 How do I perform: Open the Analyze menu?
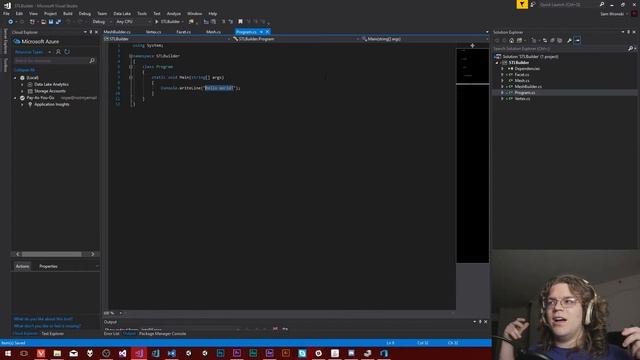[173, 13]
